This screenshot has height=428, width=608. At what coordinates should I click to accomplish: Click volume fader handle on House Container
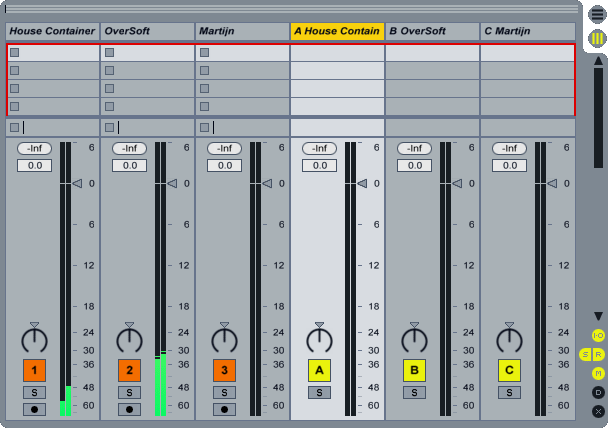point(77,183)
